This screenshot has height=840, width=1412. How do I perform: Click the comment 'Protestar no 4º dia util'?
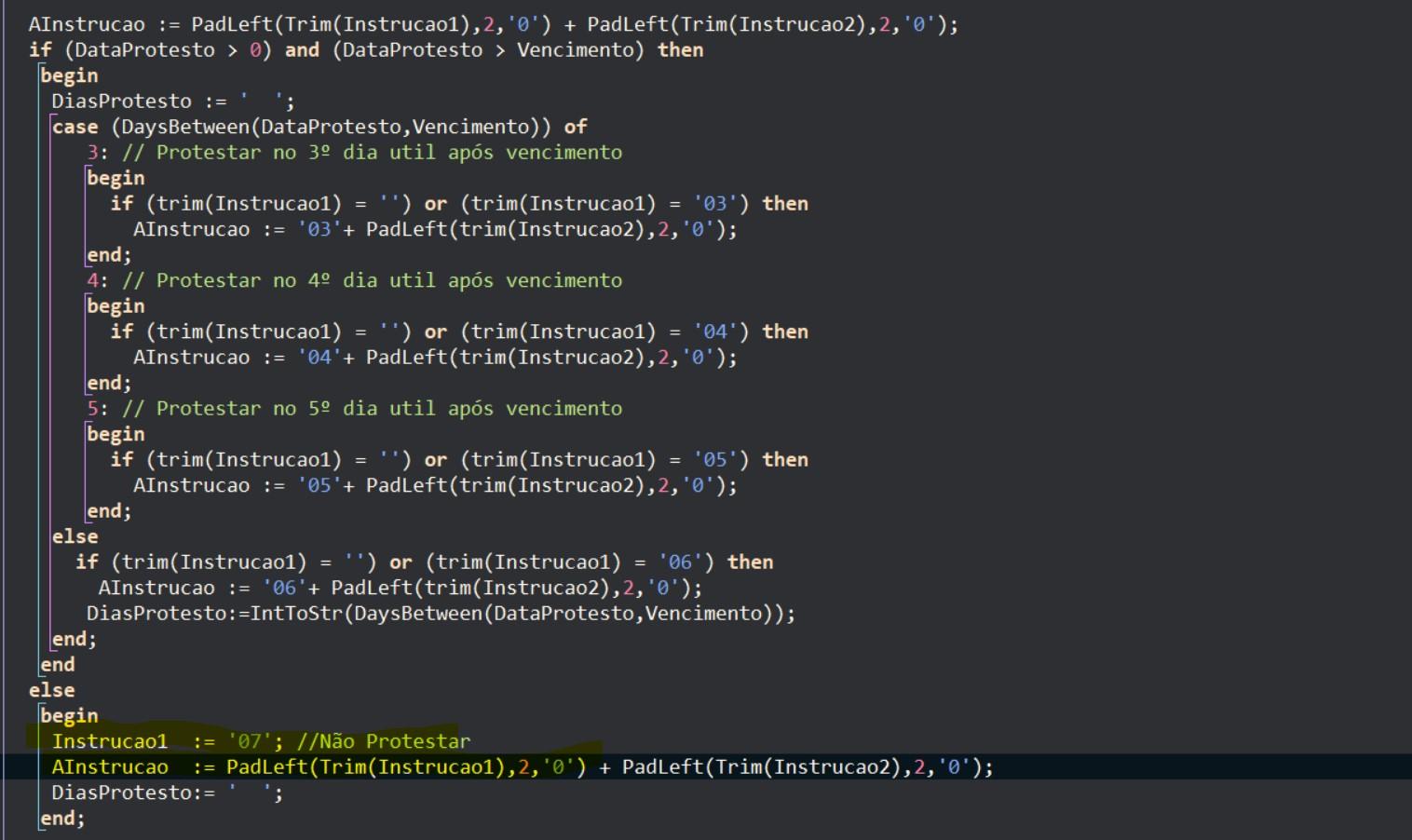(x=372, y=280)
